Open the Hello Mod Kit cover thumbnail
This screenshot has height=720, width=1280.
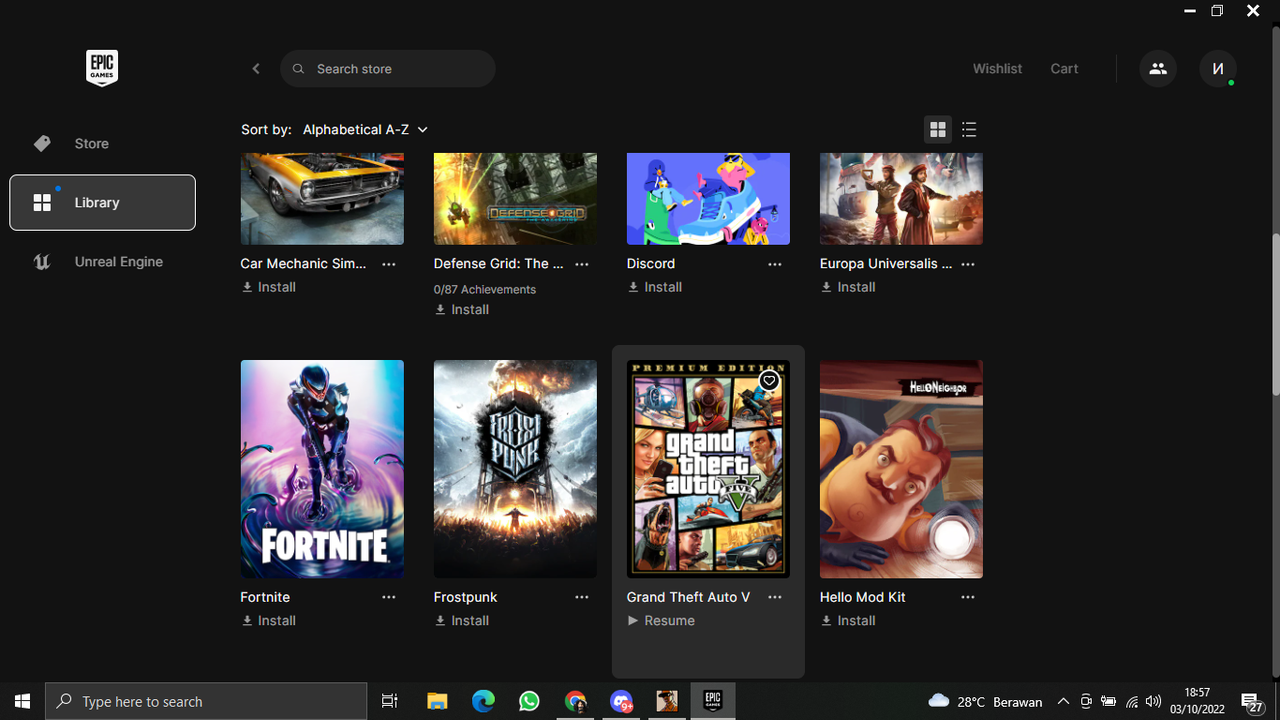(x=901, y=469)
